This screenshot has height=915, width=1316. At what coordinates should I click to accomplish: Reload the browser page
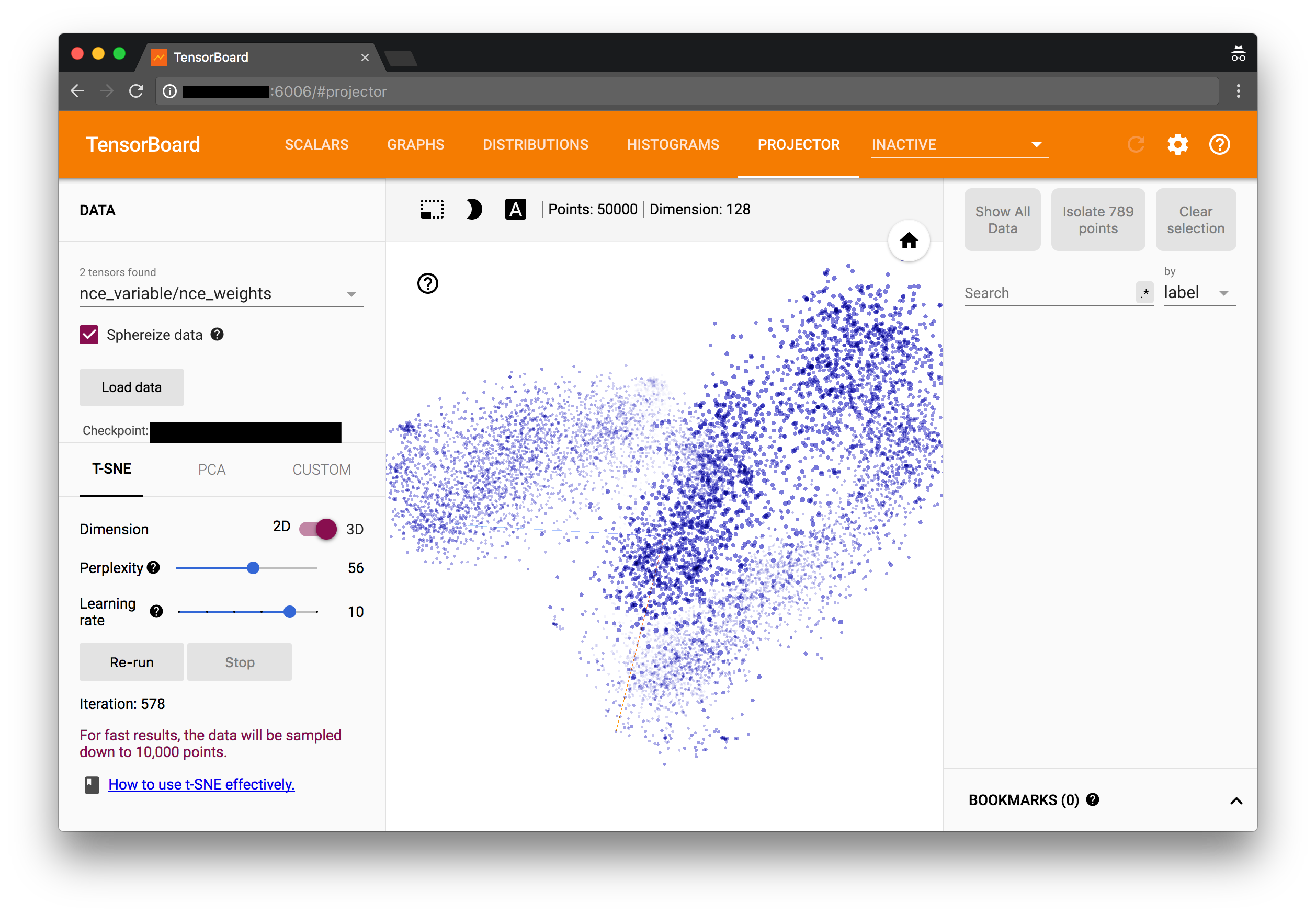pyautogui.click(x=136, y=91)
